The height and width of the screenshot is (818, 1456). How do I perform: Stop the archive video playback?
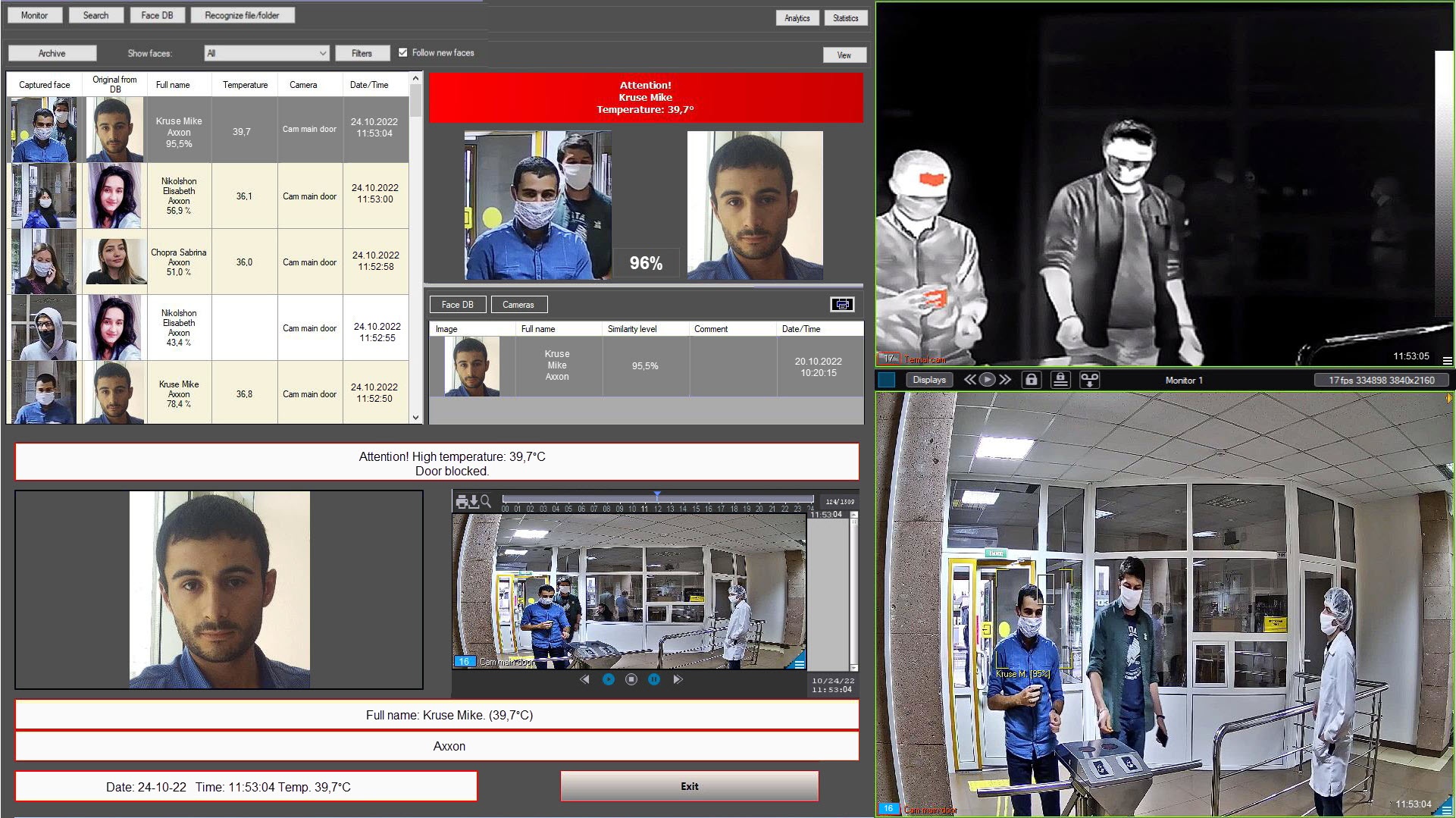point(631,679)
